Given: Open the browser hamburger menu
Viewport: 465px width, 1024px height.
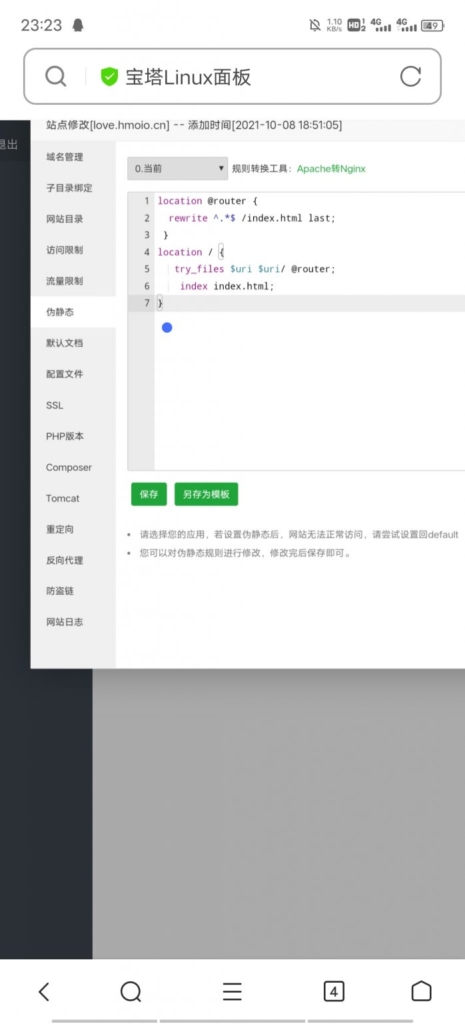Looking at the screenshot, I should (232, 992).
